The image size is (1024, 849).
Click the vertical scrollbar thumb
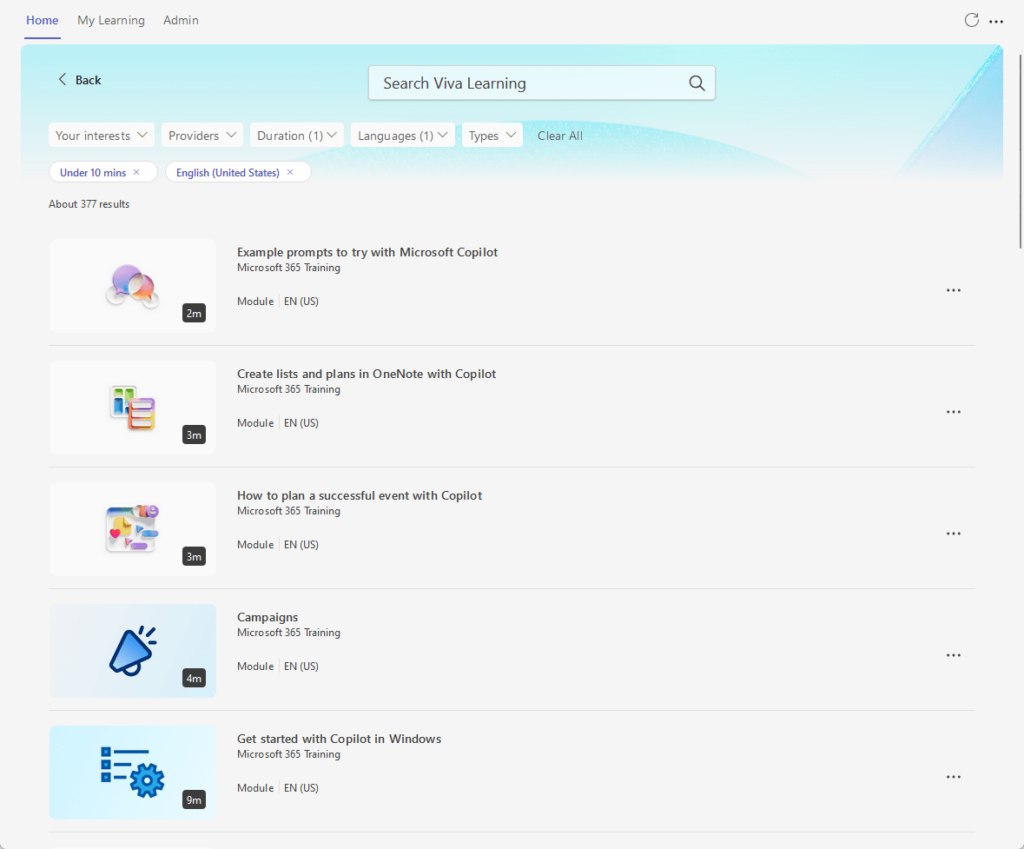pyautogui.click(x=1021, y=152)
